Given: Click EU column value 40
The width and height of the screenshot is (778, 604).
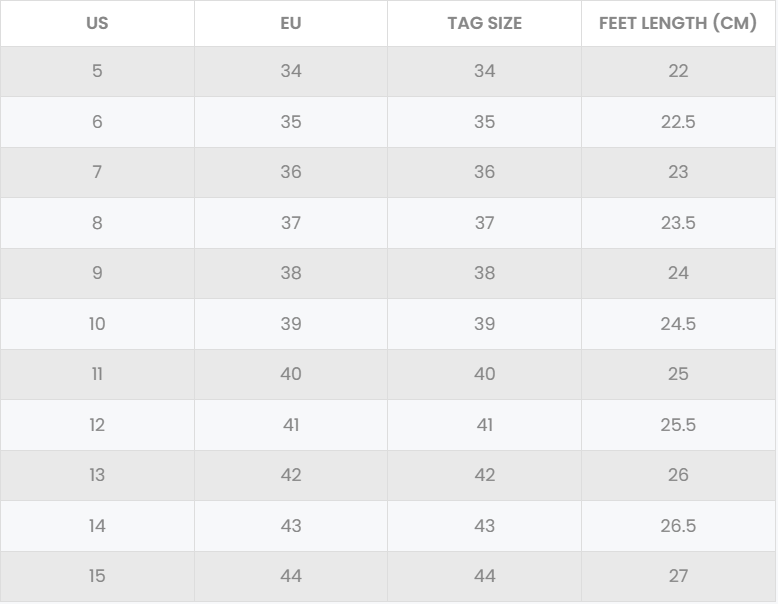Looking at the screenshot, I should click(x=291, y=374).
